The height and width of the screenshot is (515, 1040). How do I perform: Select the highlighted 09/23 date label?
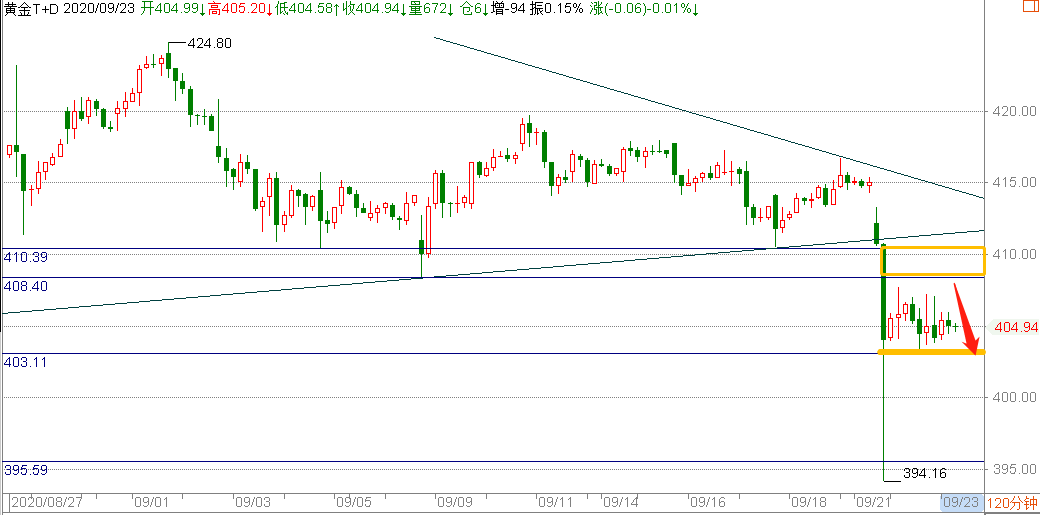pyautogui.click(x=961, y=502)
